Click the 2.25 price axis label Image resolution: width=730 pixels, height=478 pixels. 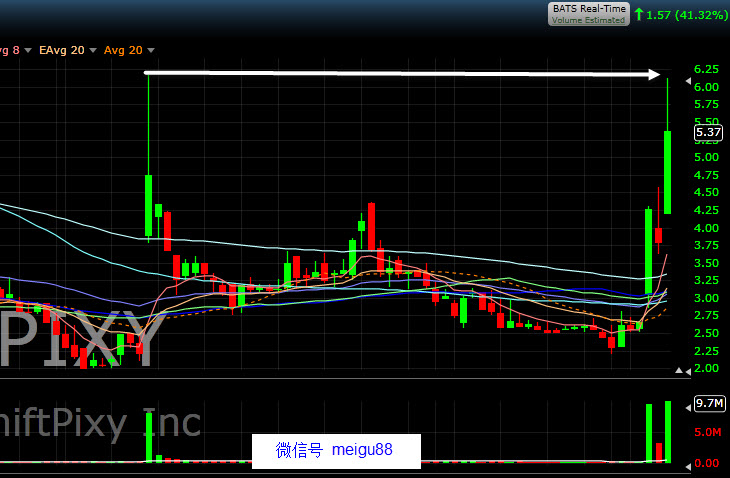pos(706,350)
